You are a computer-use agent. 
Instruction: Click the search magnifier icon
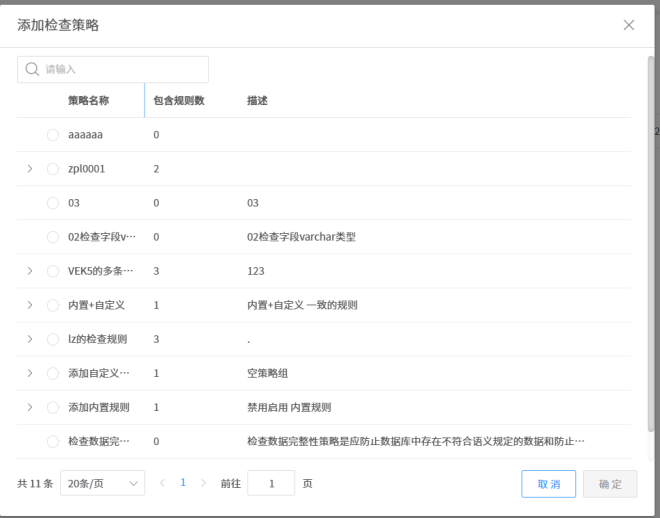point(32,69)
